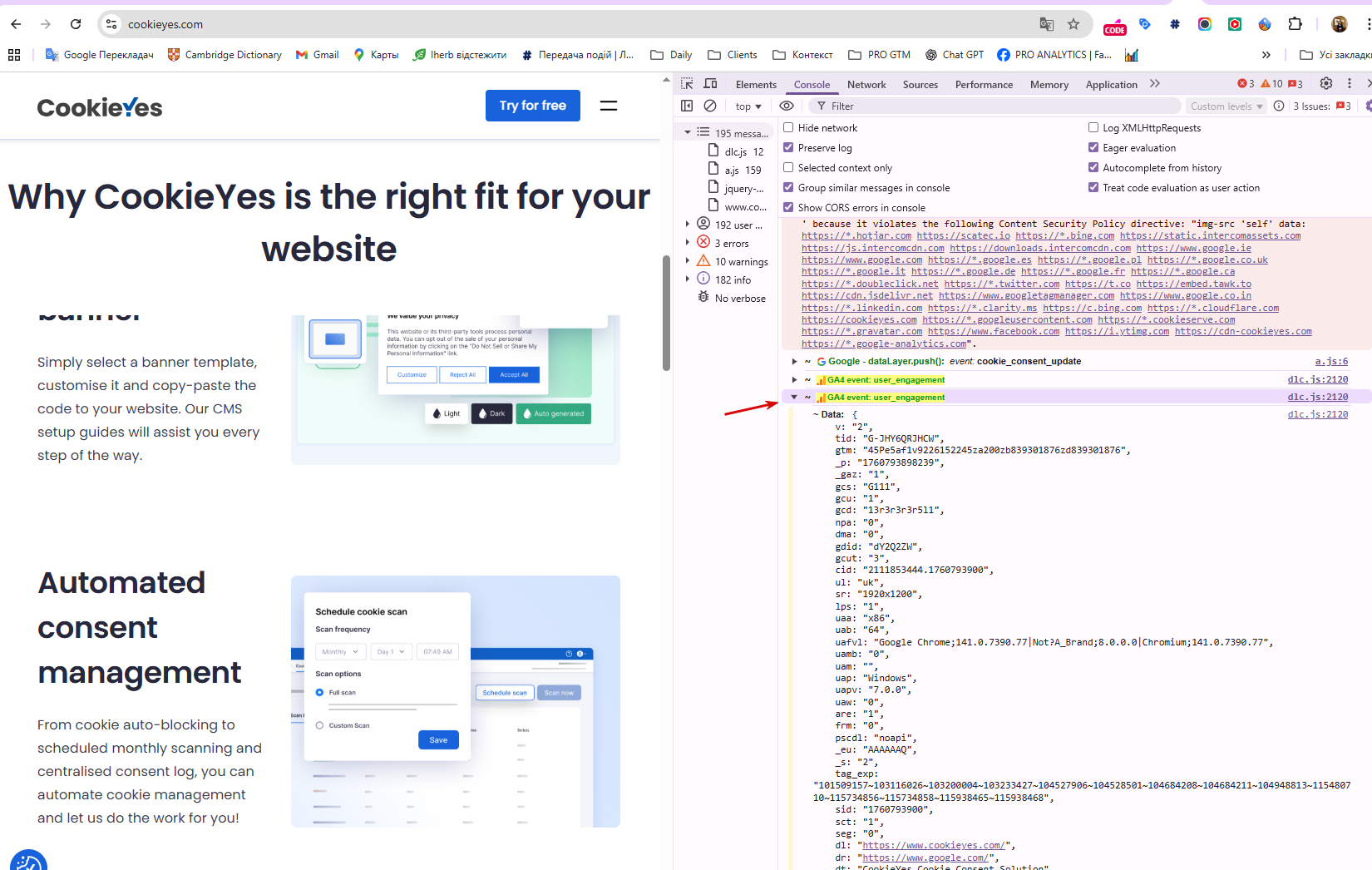Click the console Filter input field
The height and width of the screenshot is (870, 1372).
pyautogui.click(x=994, y=106)
